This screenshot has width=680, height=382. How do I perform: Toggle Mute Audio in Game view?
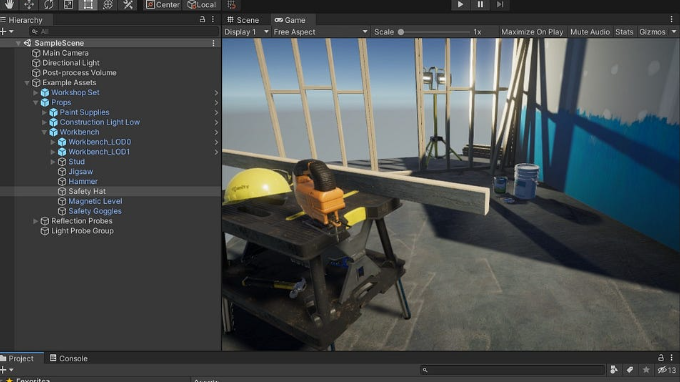click(x=590, y=32)
